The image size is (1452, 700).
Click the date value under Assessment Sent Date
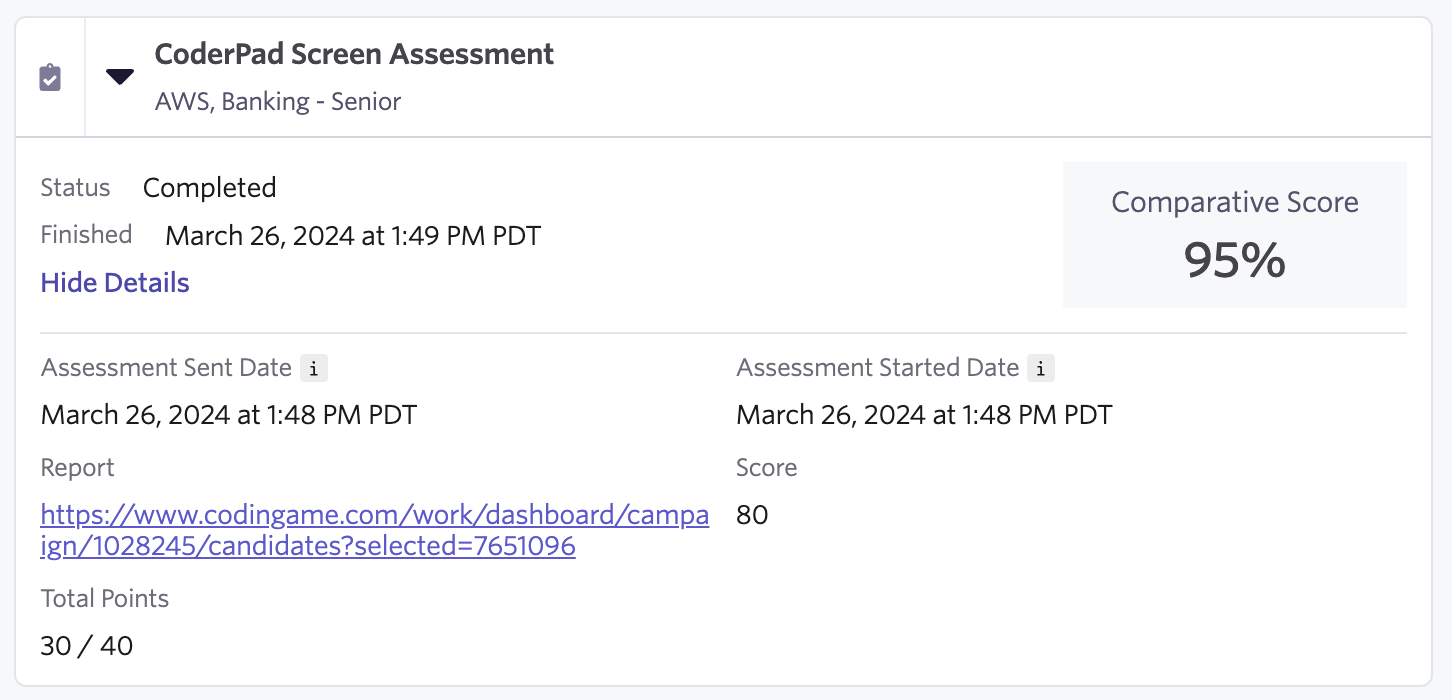[229, 415]
